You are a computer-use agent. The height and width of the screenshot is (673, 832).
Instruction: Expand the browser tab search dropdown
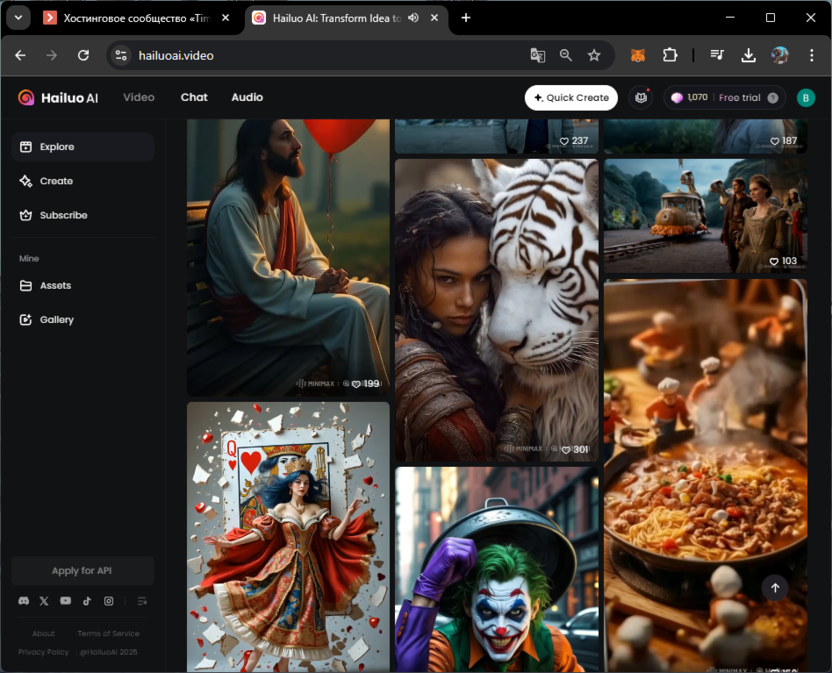point(18,18)
